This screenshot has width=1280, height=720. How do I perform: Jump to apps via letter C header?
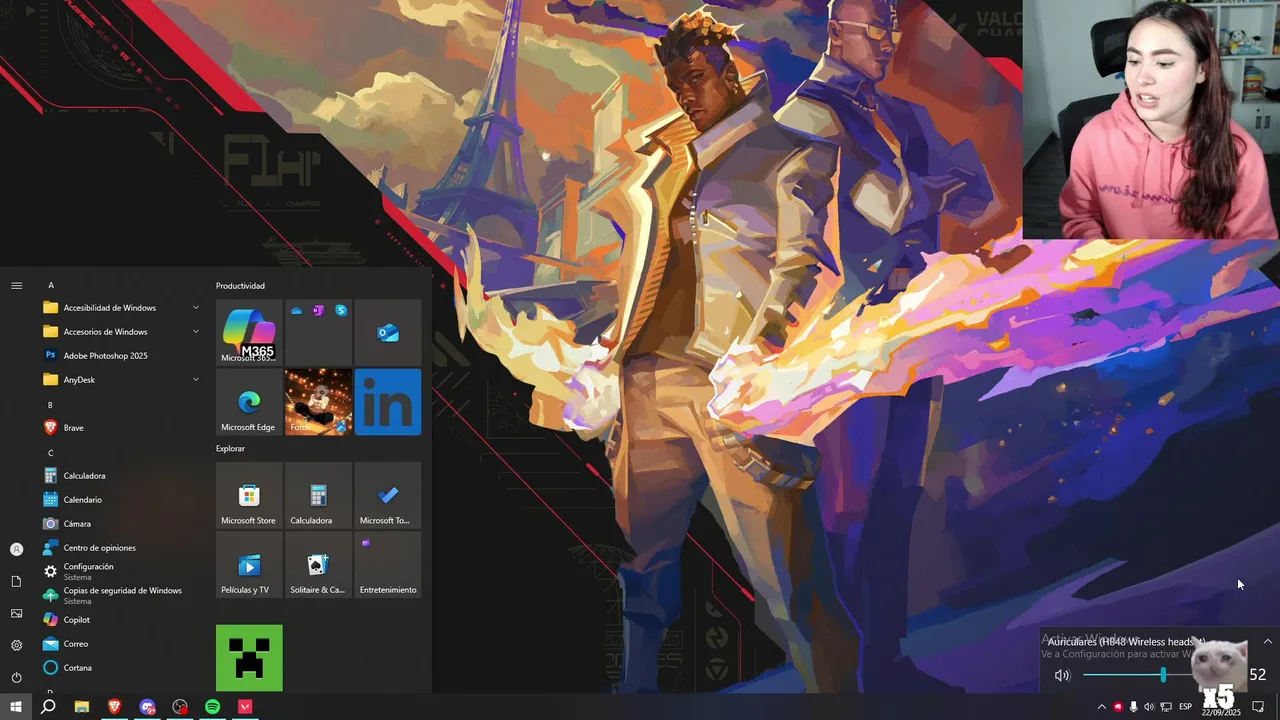pyautogui.click(x=51, y=453)
